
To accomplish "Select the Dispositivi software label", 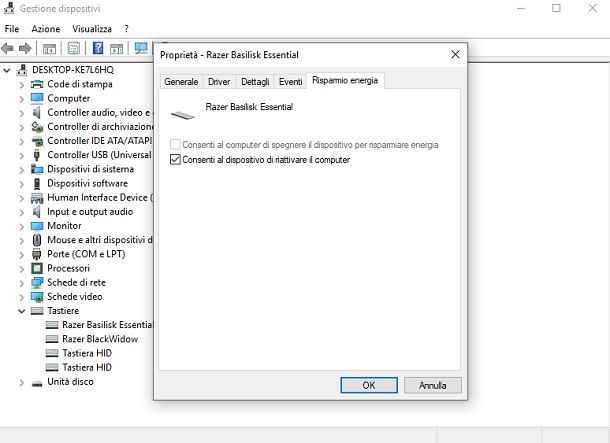I will click(87, 183).
